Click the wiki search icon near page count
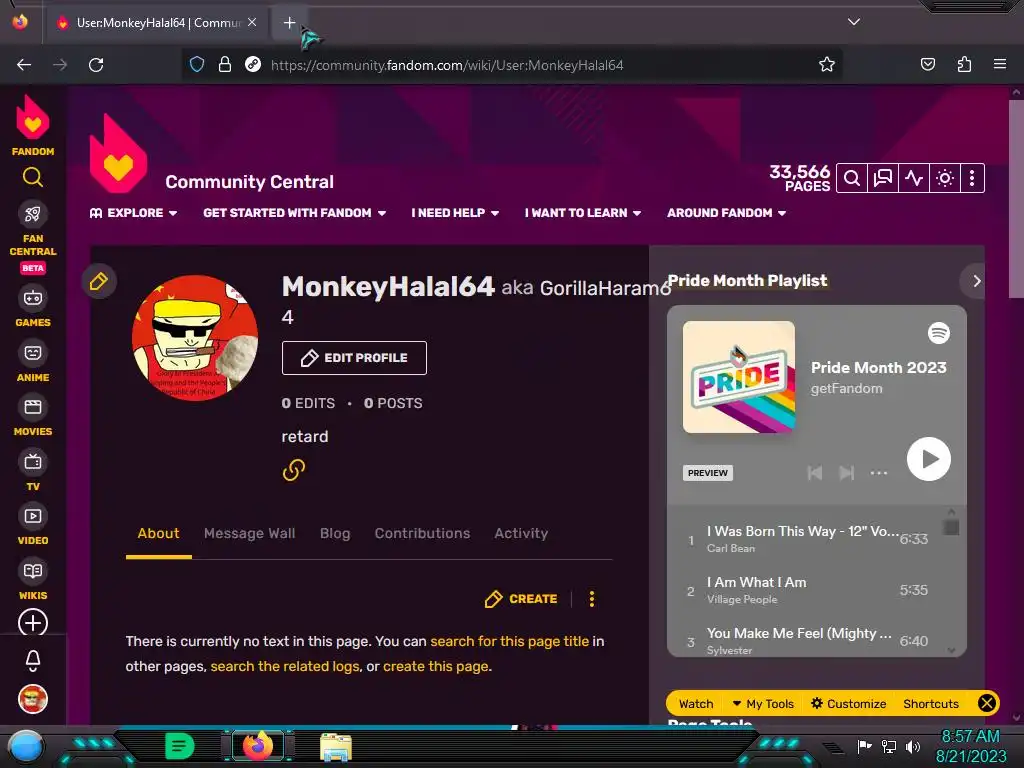The width and height of the screenshot is (1024, 768). [852, 178]
